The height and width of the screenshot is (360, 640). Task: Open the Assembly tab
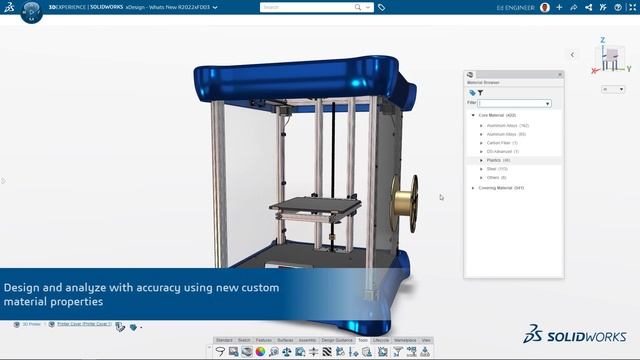tap(307, 340)
